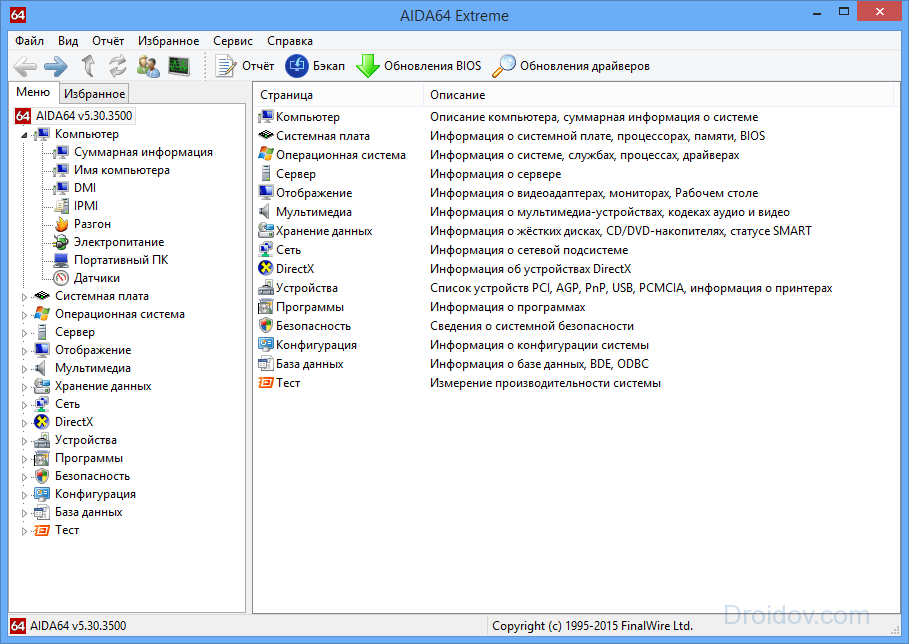
Task: Click 'Измерение производительности системы' description
Action: tap(546, 383)
